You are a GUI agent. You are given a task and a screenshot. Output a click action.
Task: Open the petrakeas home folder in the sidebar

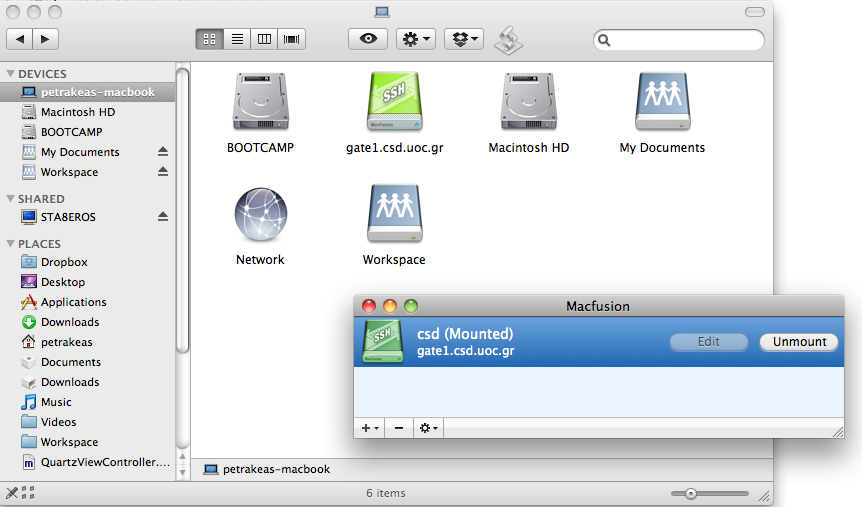88,342
